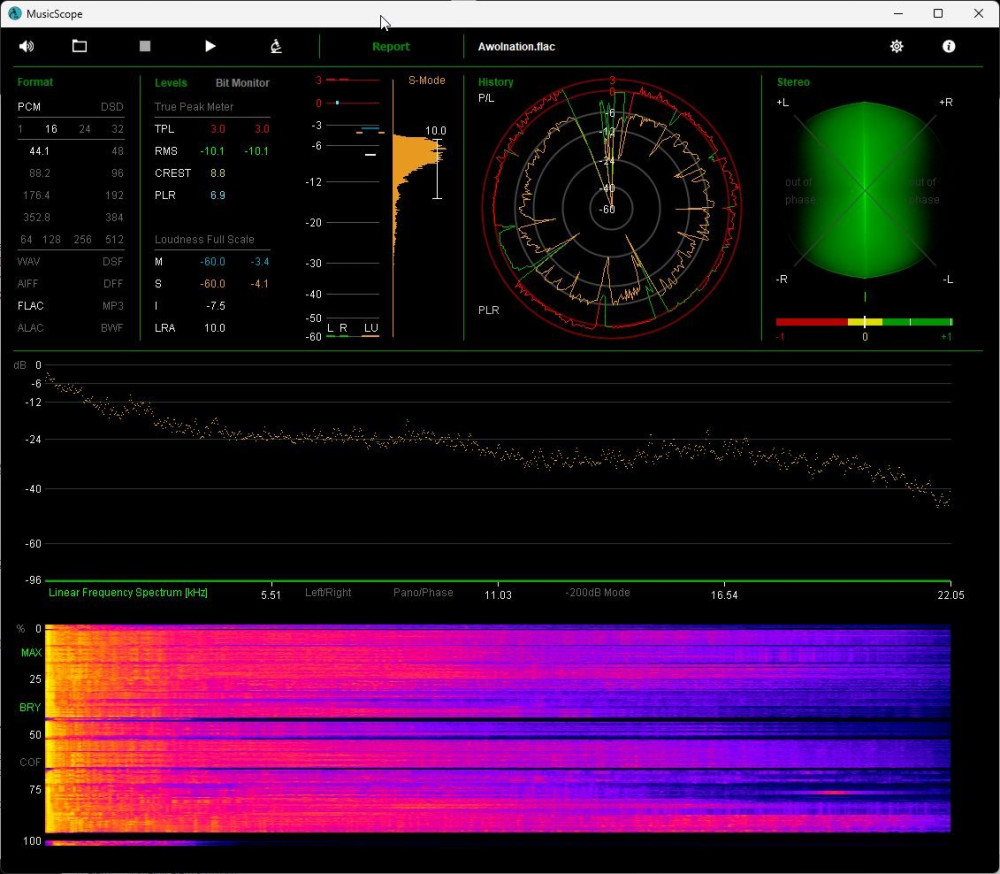The width and height of the screenshot is (1000, 874).
Task: Open the info icon
Action: [x=949, y=46]
